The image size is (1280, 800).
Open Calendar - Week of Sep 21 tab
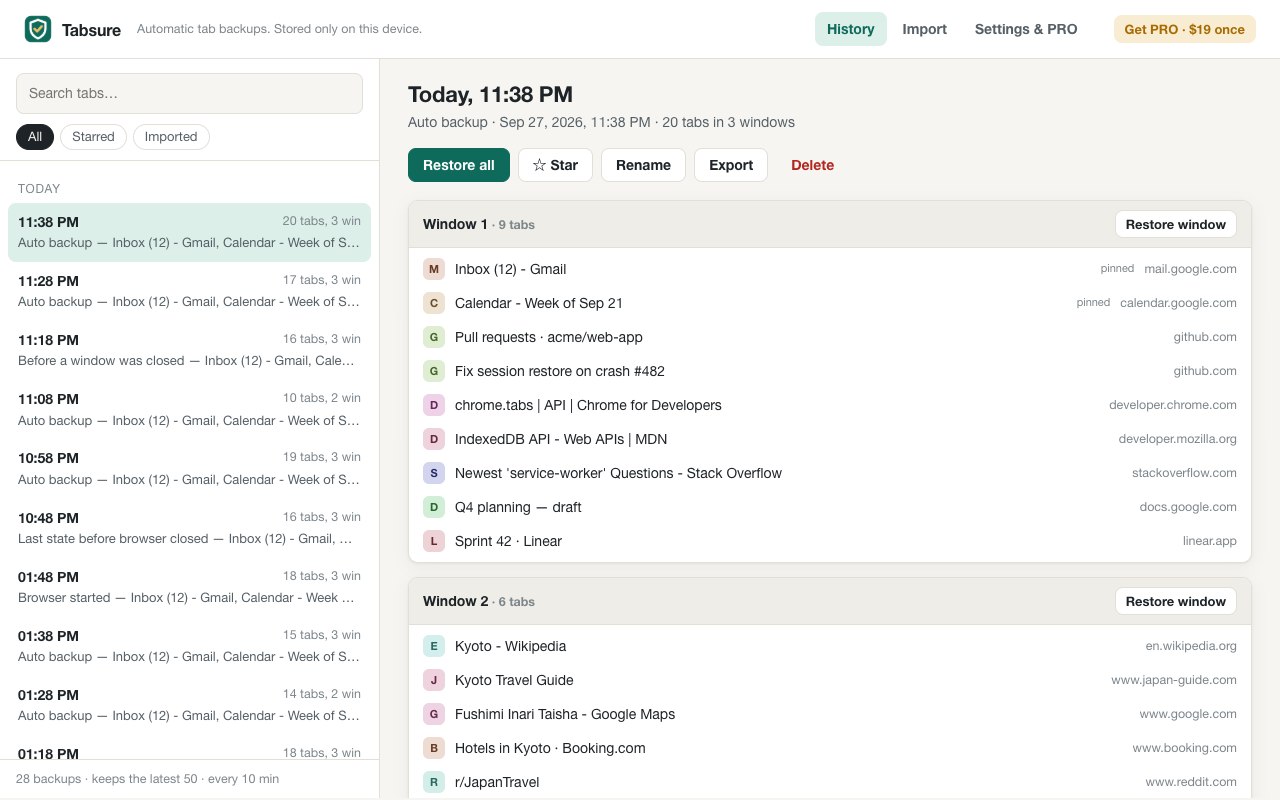(x=539, y=303)
